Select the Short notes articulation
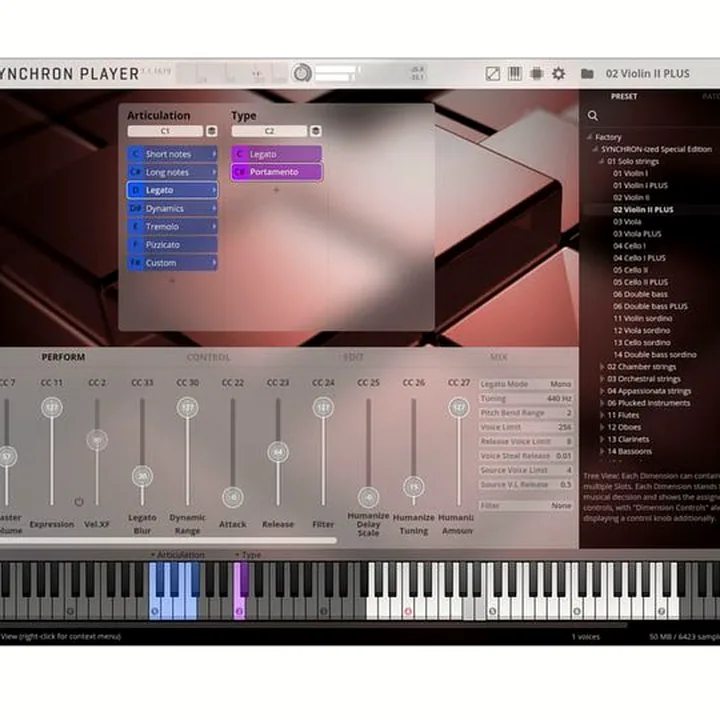 click(x=172, y=154)
